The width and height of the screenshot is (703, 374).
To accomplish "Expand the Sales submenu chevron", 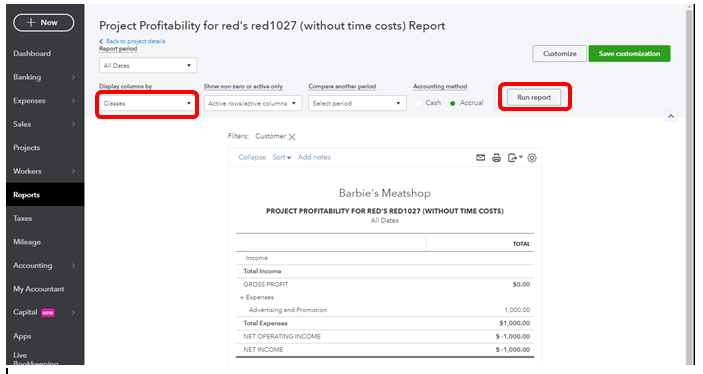I will [73, 124].
